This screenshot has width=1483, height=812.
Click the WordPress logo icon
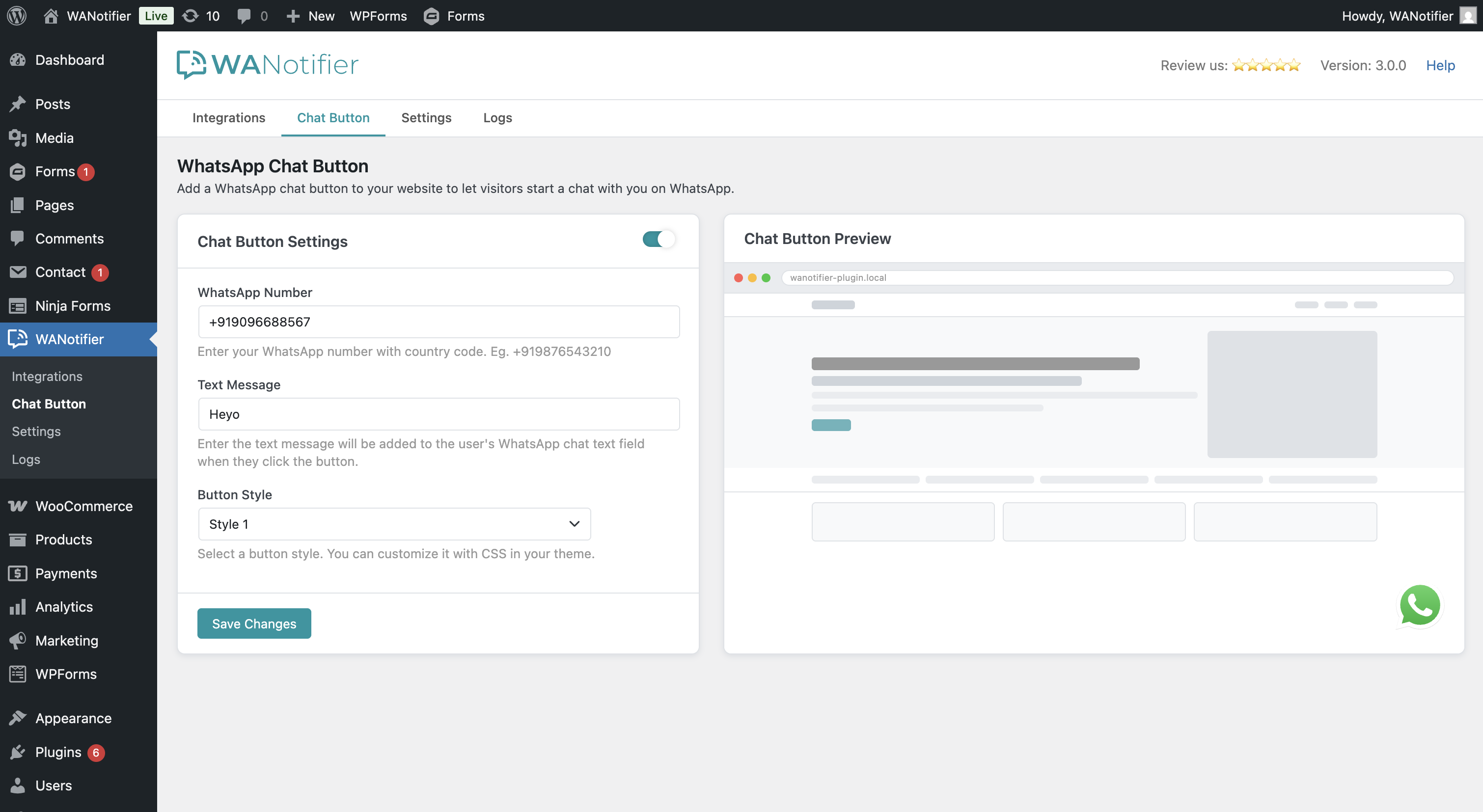coord(17,16)
